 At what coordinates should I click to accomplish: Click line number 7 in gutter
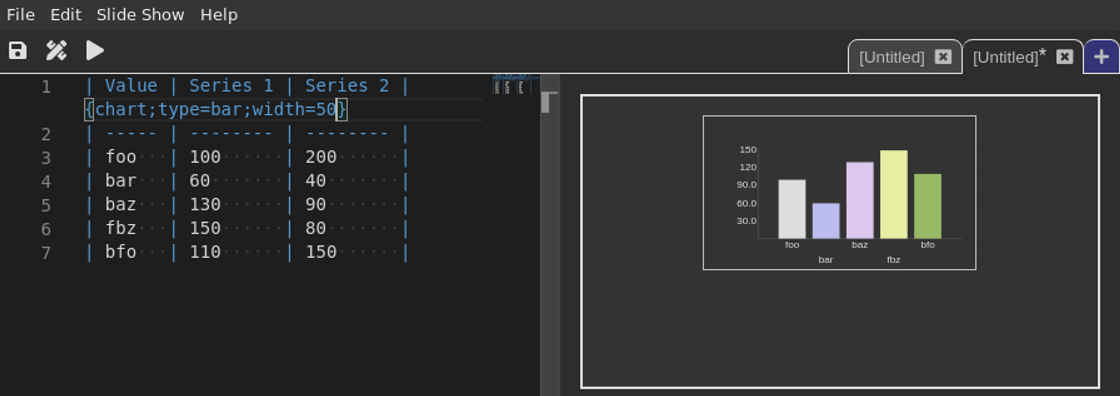tap(46, 252)
